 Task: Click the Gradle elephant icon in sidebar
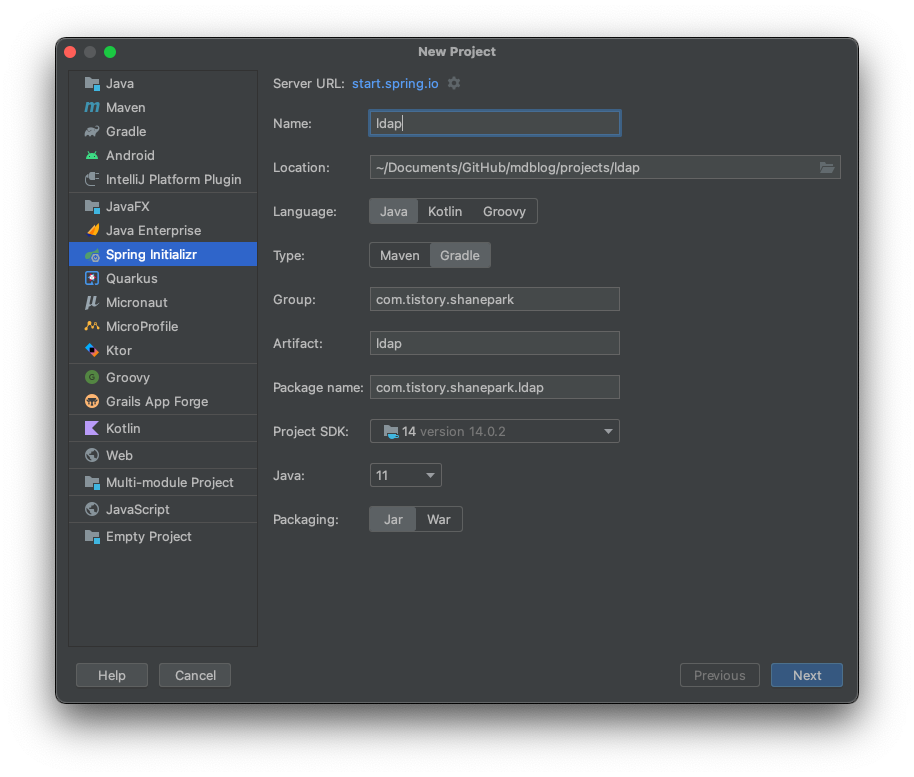(x=92, y=131)
